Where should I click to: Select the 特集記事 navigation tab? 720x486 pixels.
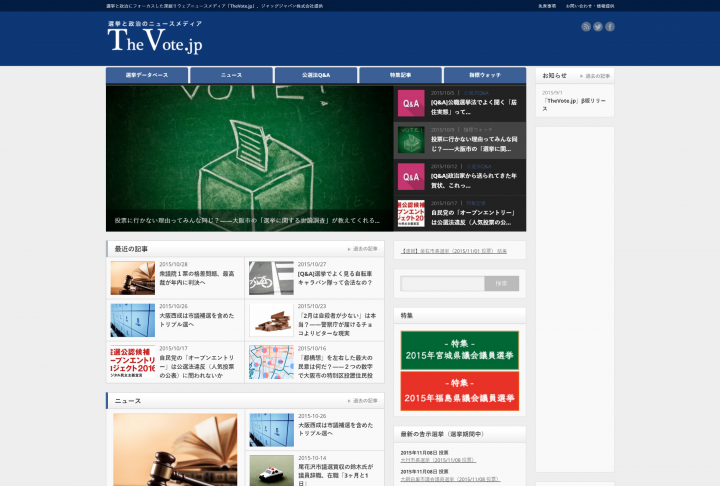400,75
